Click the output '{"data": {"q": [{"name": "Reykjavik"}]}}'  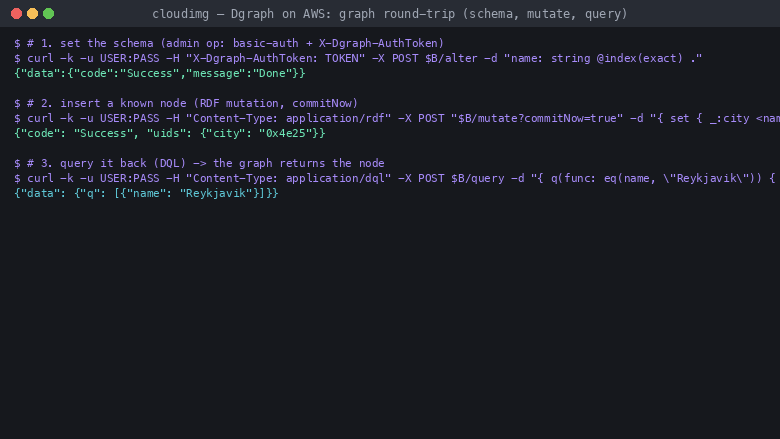tap(146, 193)
